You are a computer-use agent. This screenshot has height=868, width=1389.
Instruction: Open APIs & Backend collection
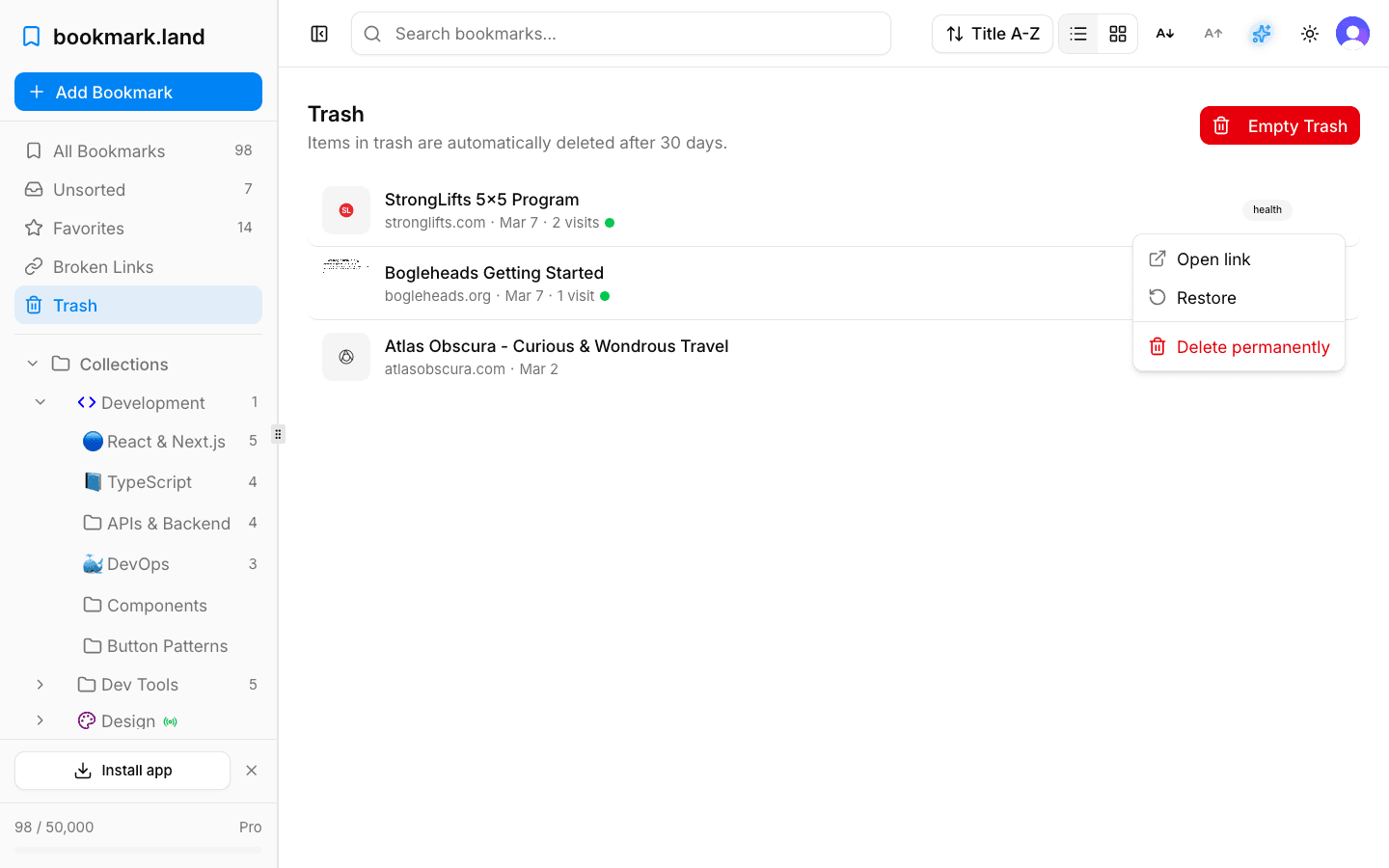(x=169, y=523)
